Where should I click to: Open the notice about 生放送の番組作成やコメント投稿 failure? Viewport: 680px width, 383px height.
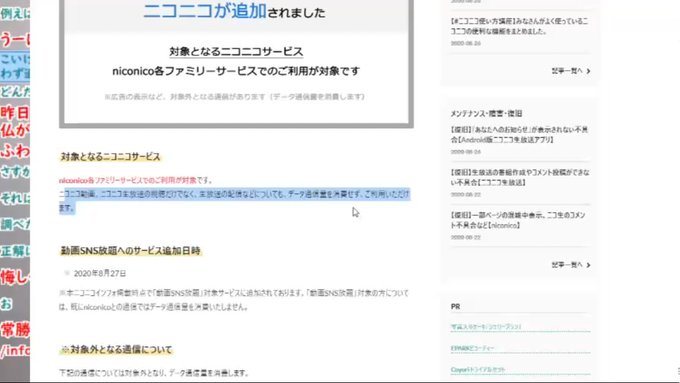[520, 177]
